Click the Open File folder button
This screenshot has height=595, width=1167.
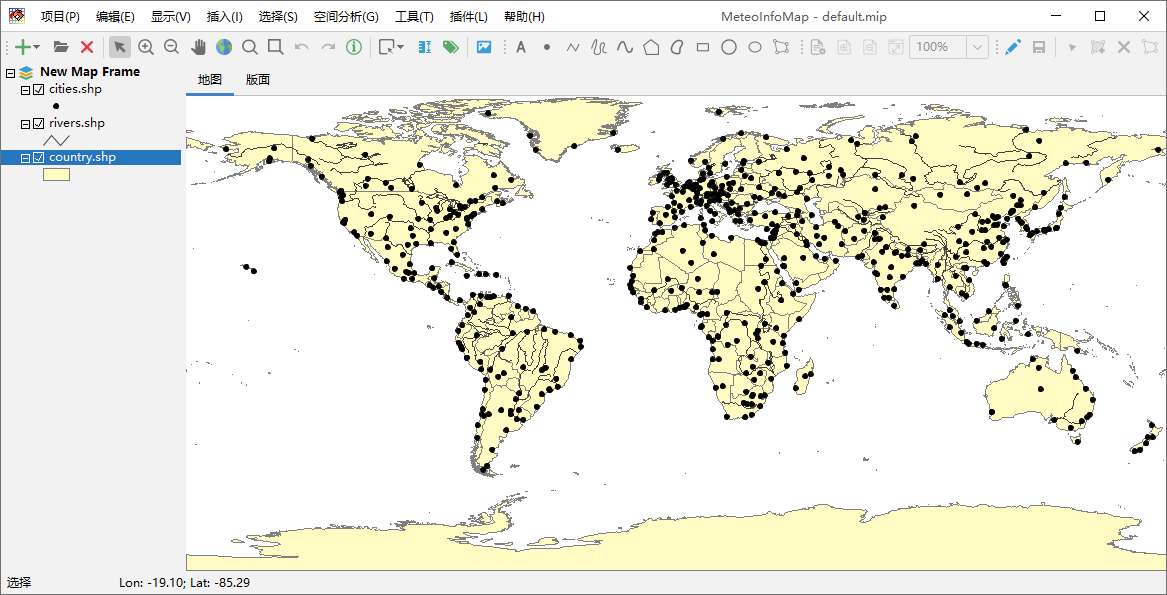coord(61,47)
